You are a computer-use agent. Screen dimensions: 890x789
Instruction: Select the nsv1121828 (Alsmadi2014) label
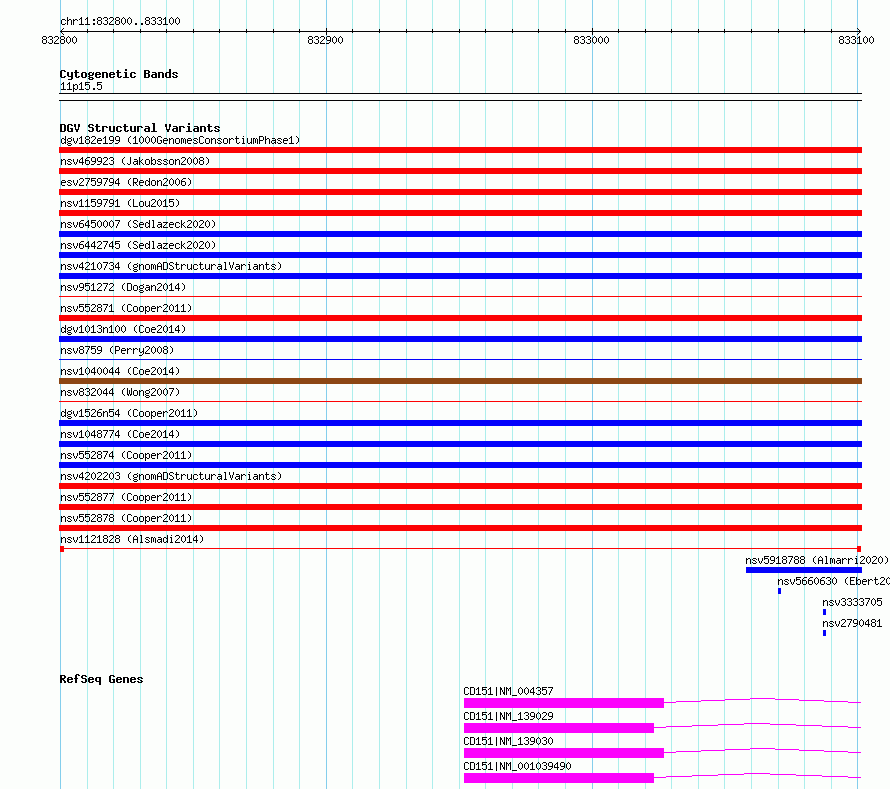pos(132,539)
